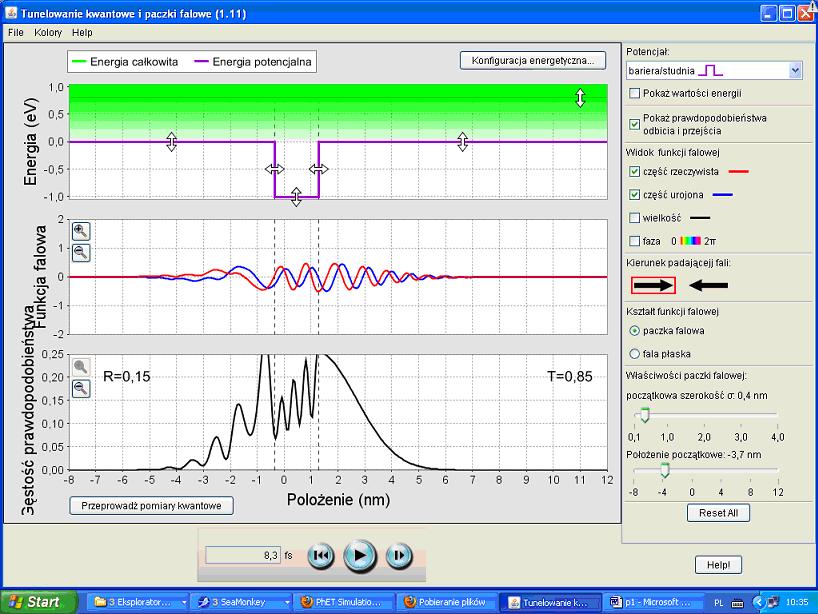Expand the Eksplorator taskbar group arrow
This screenshot has width=818, height=614.
tap(184, 603)
